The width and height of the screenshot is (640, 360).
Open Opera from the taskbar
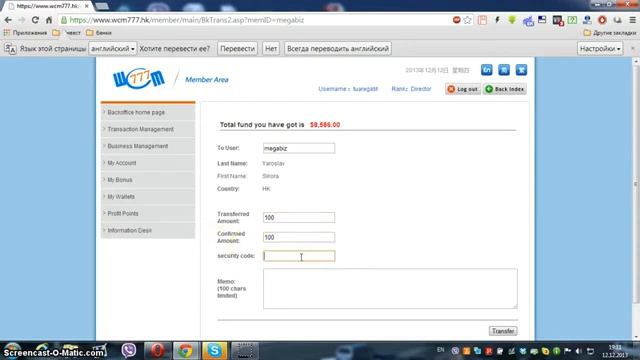pyautogui.click(x=157, y=350)
